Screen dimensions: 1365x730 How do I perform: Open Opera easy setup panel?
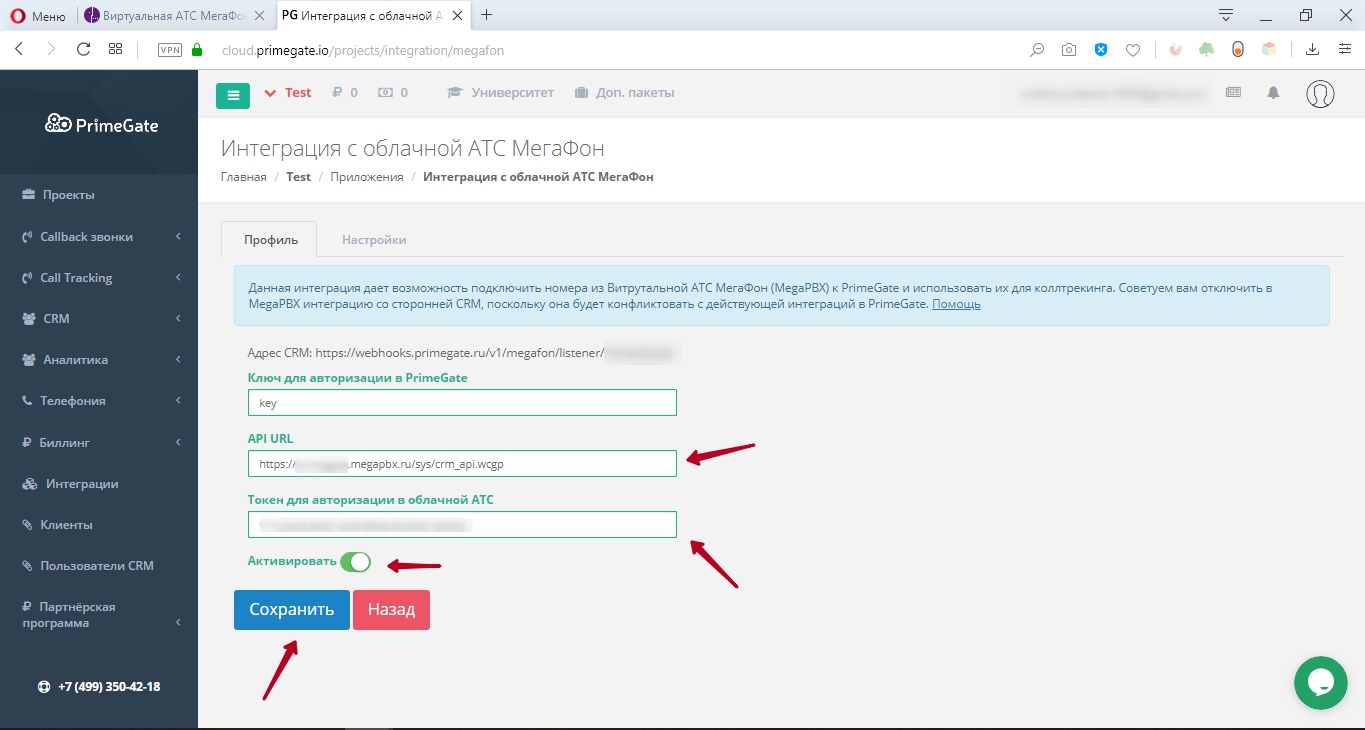[x=1345, y=49]
